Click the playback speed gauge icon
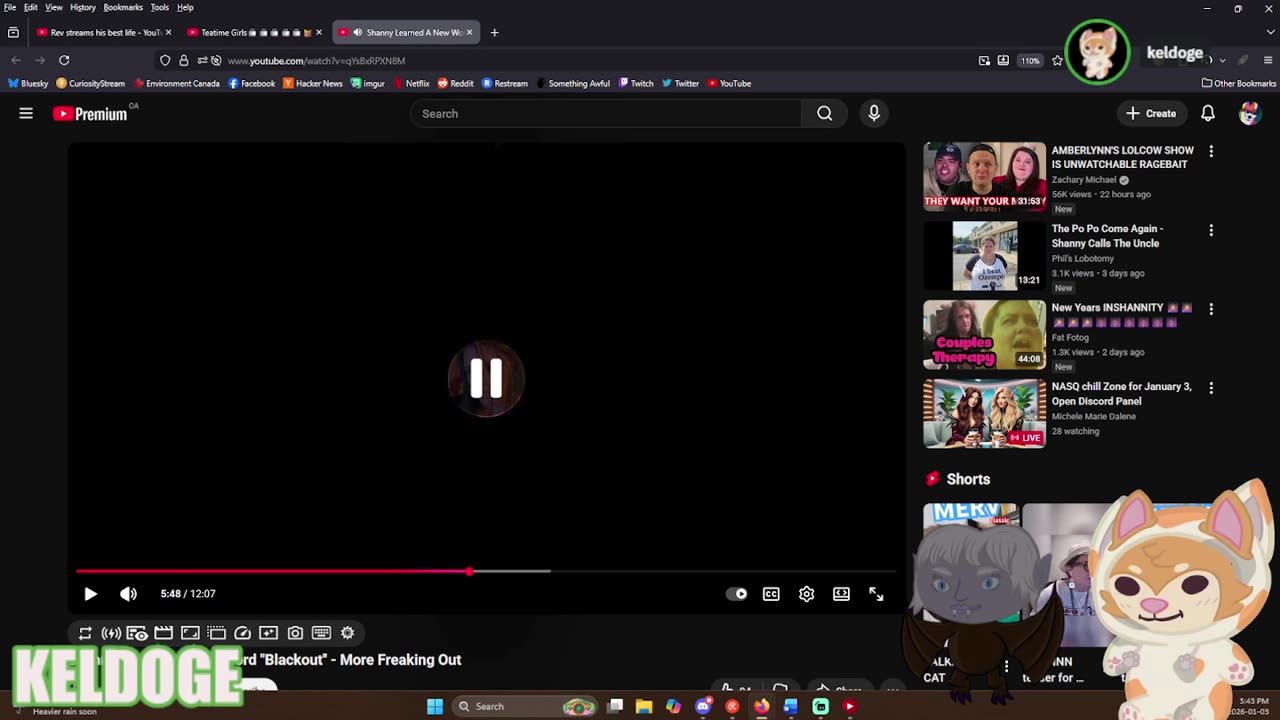 pyautogui.click(x=242, y=633)
